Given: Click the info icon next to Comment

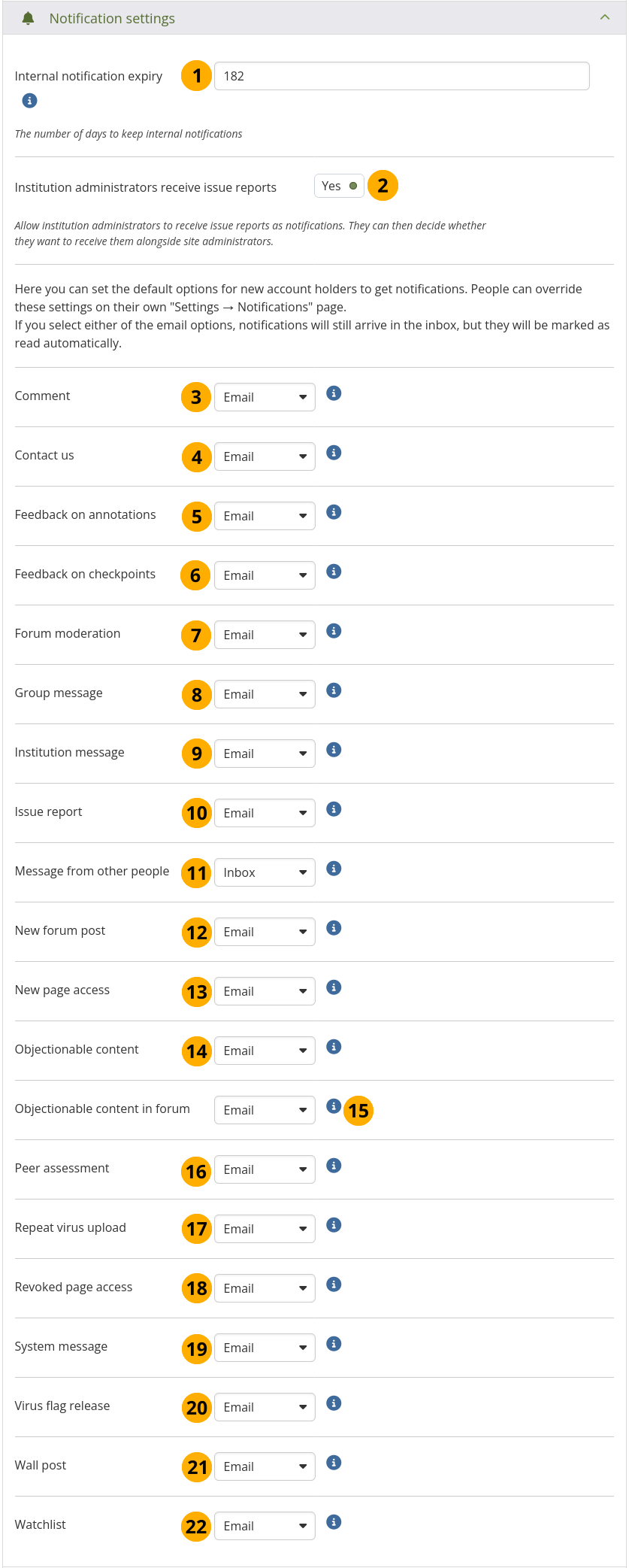Looking at the screenshot, I should (x=334, y=393).
